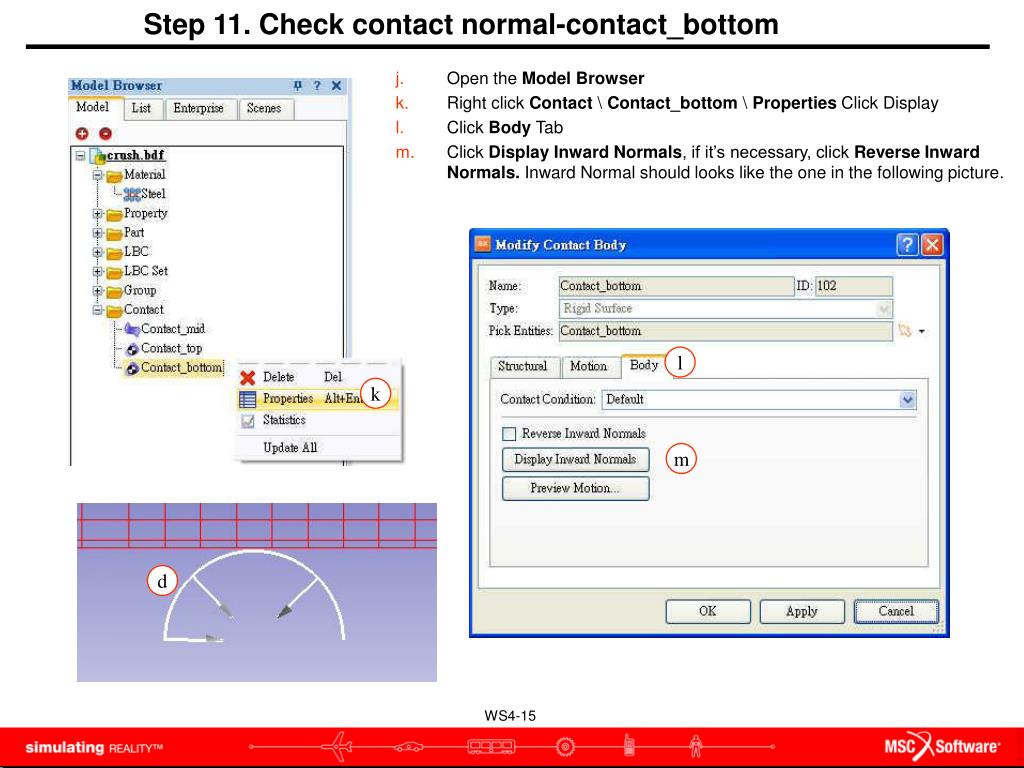The image size is (1024, 768).
Task: Select the Body tab
Action: click(644, 365)
